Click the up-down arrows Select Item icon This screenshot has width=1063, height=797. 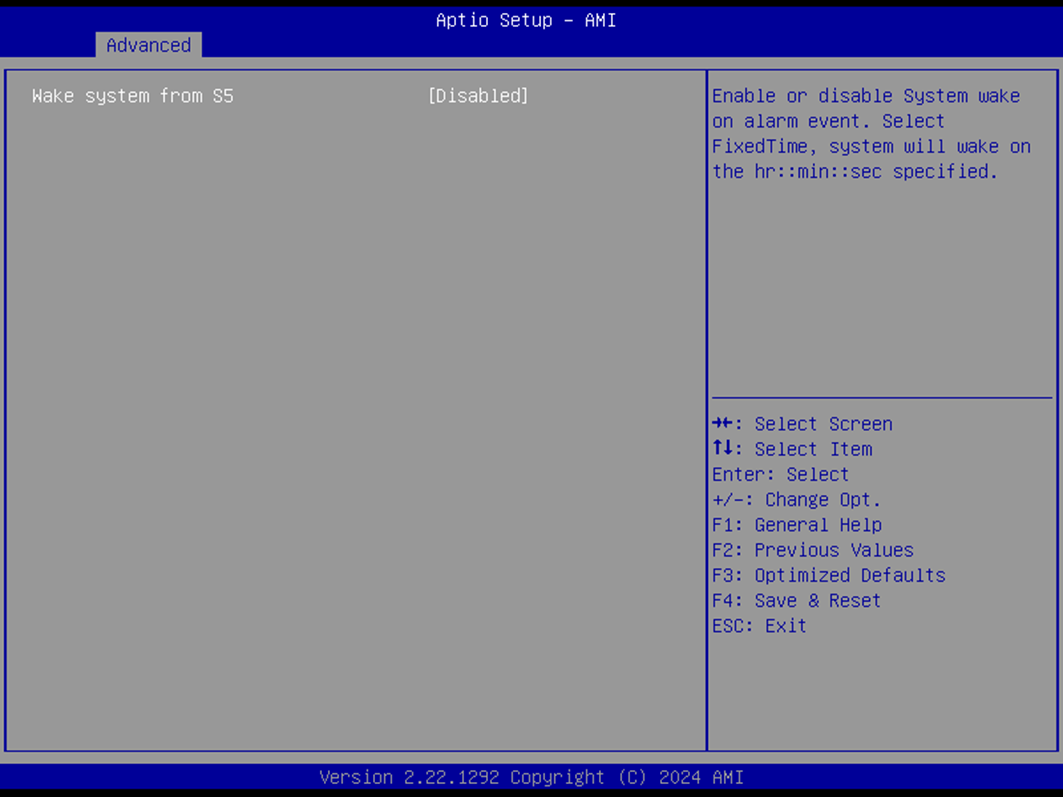coord(722,449)
